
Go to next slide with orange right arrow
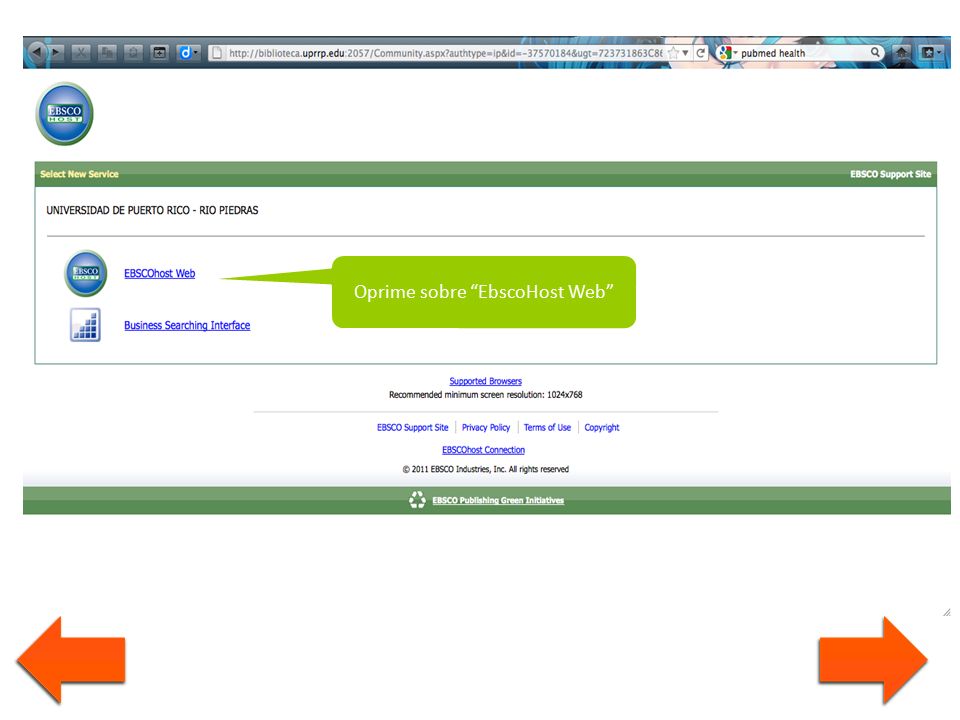873,660
